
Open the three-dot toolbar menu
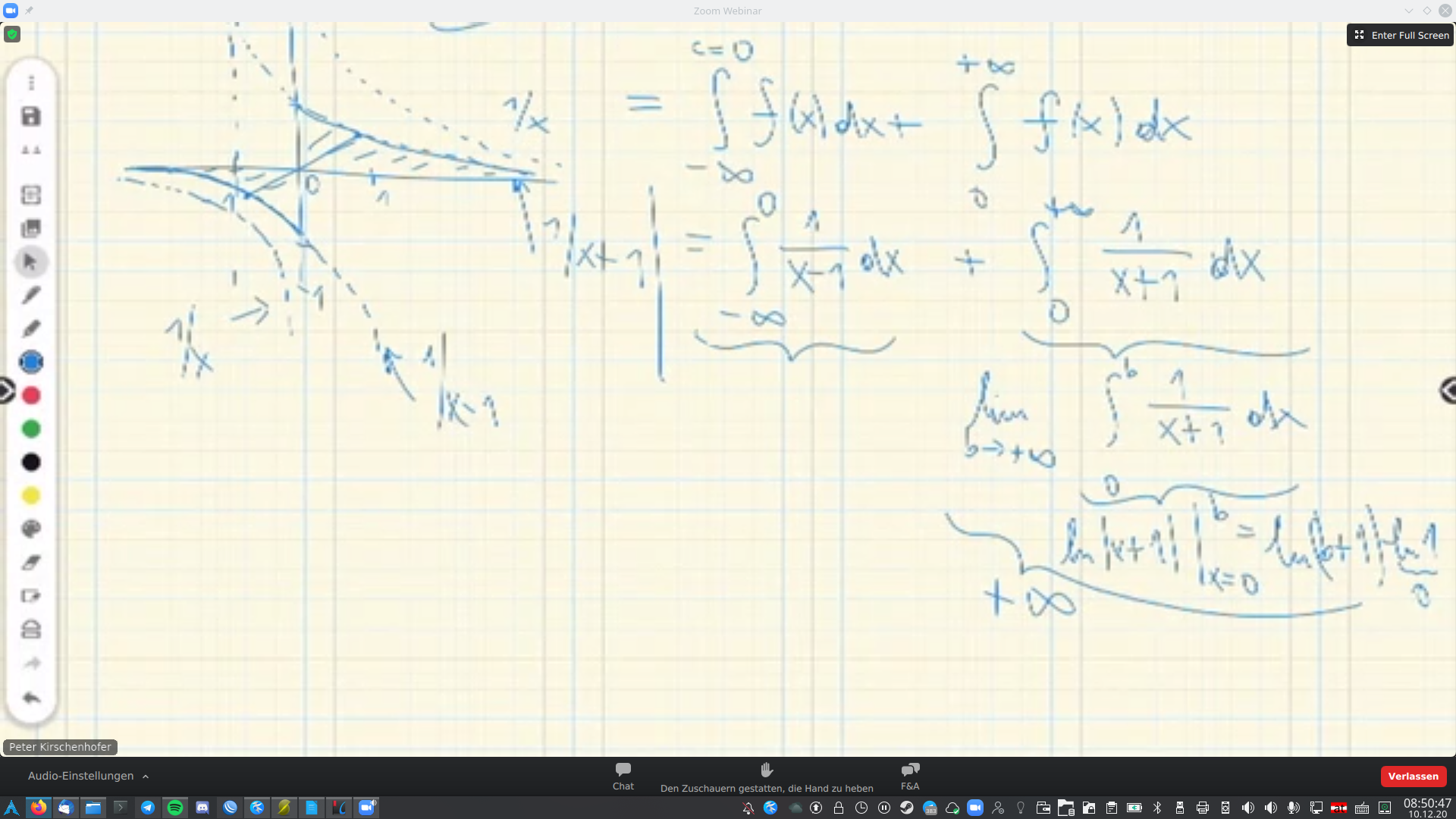tap(31, 82)
